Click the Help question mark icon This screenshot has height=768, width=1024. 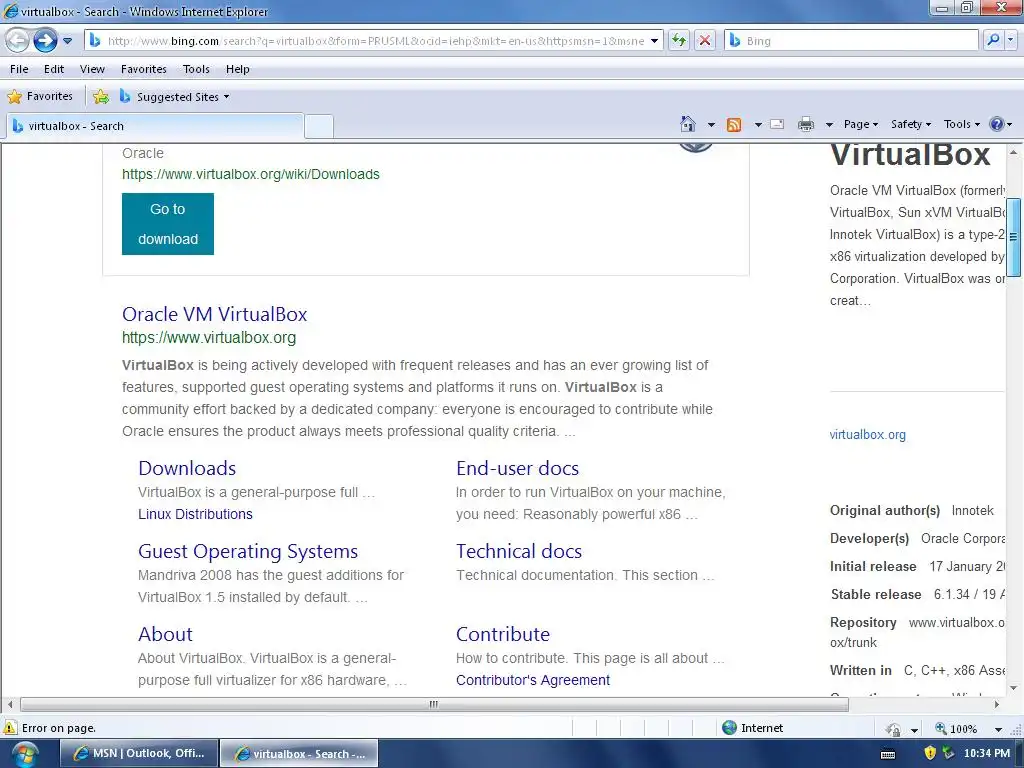pos(997,124)
